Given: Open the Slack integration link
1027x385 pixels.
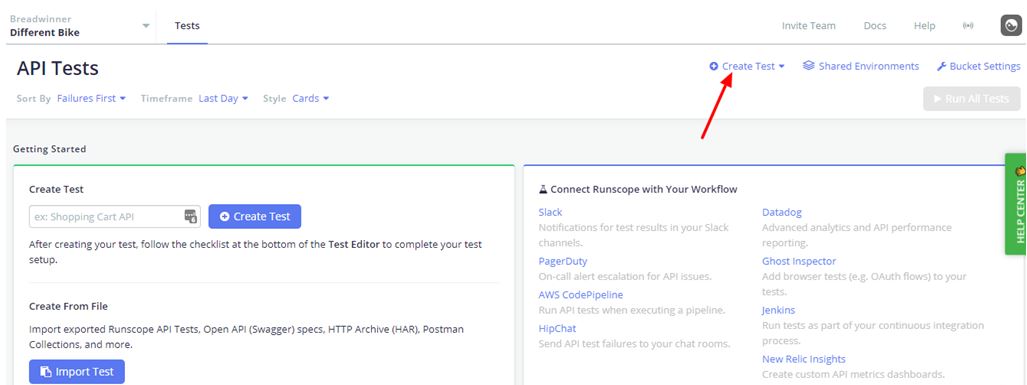Looking at the screenshot, I should coord(550,212).
